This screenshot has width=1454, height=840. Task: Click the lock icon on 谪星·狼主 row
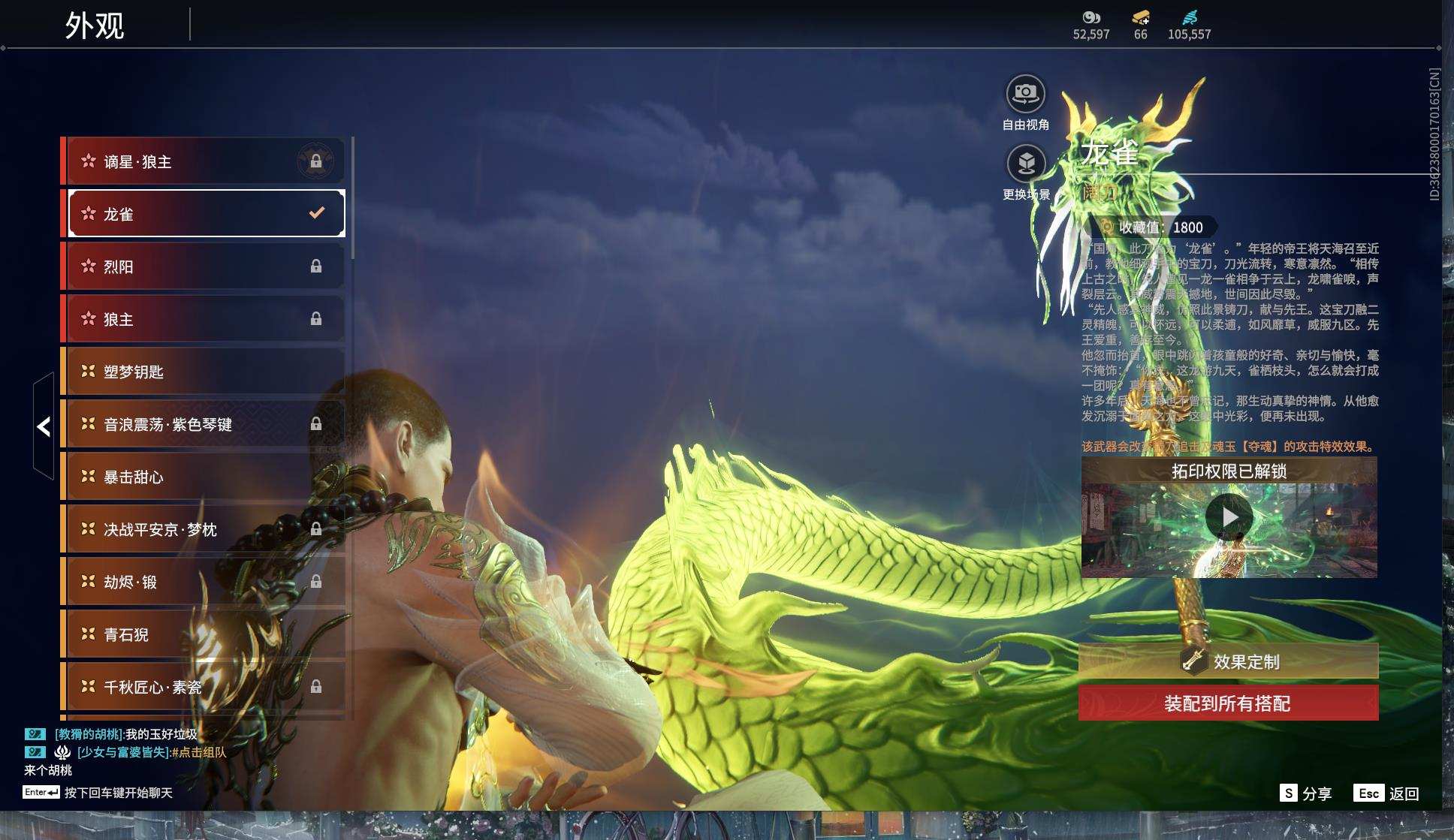click(x=316, y=161)
